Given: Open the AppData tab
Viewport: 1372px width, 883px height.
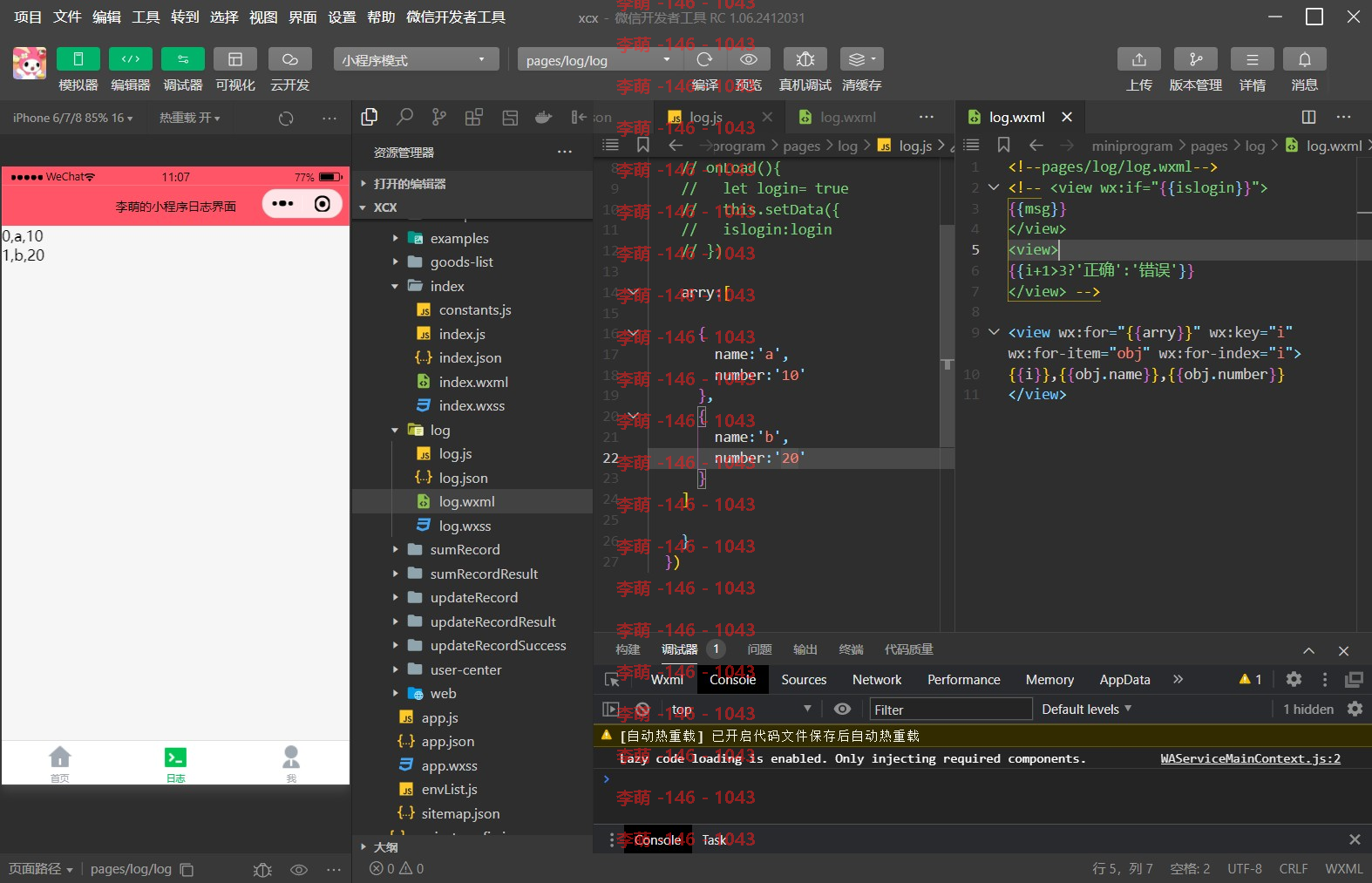Looking at the screenshot, I should click(1124, 680).
